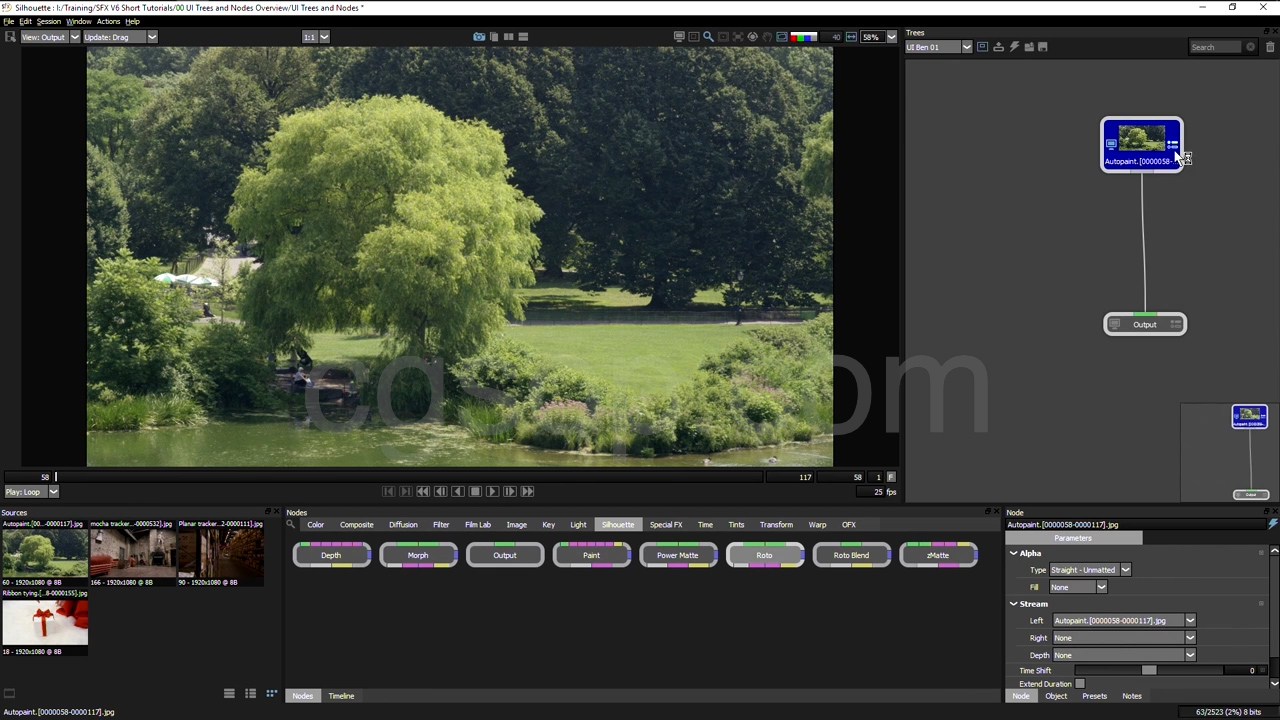The width and height of the screenshot is (1280, 720).
Task: Collapse the Alpha section
Action: (1013, 553)
